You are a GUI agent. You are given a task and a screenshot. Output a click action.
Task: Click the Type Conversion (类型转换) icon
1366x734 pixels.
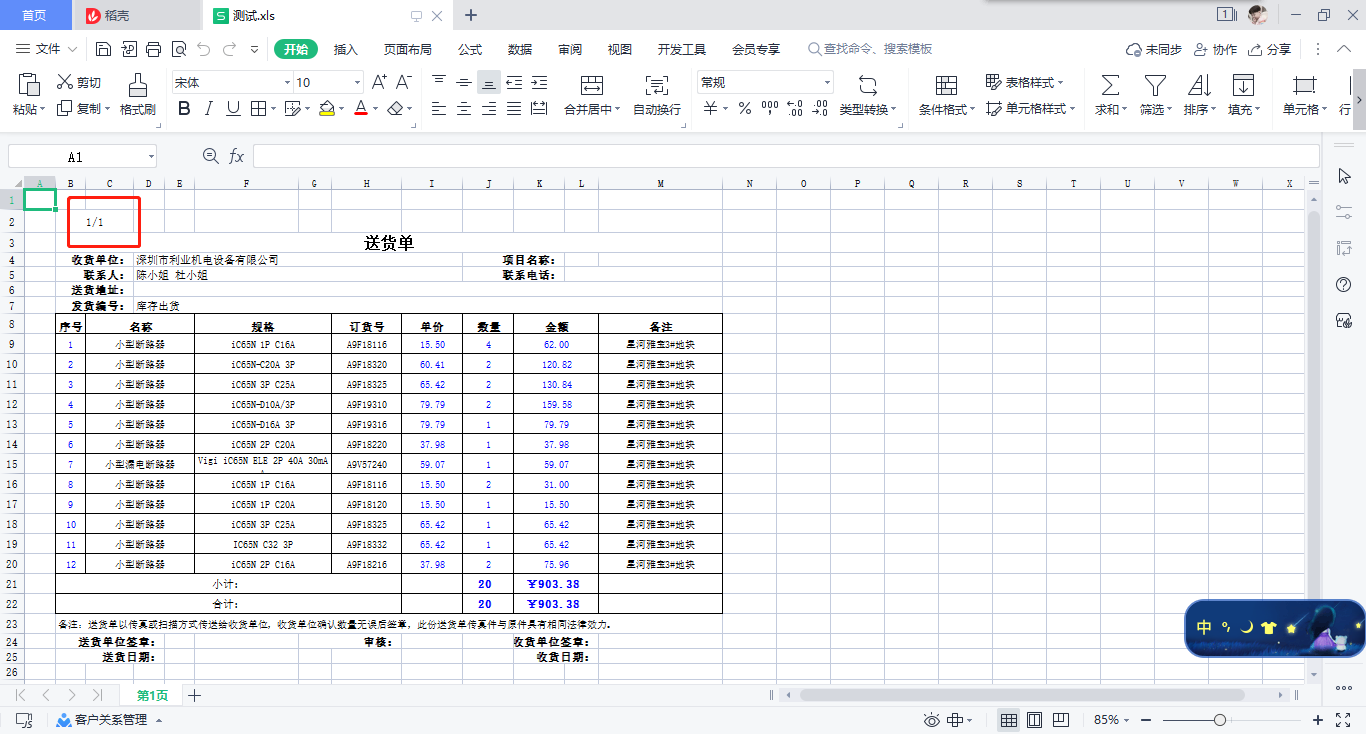coord(868,84)
